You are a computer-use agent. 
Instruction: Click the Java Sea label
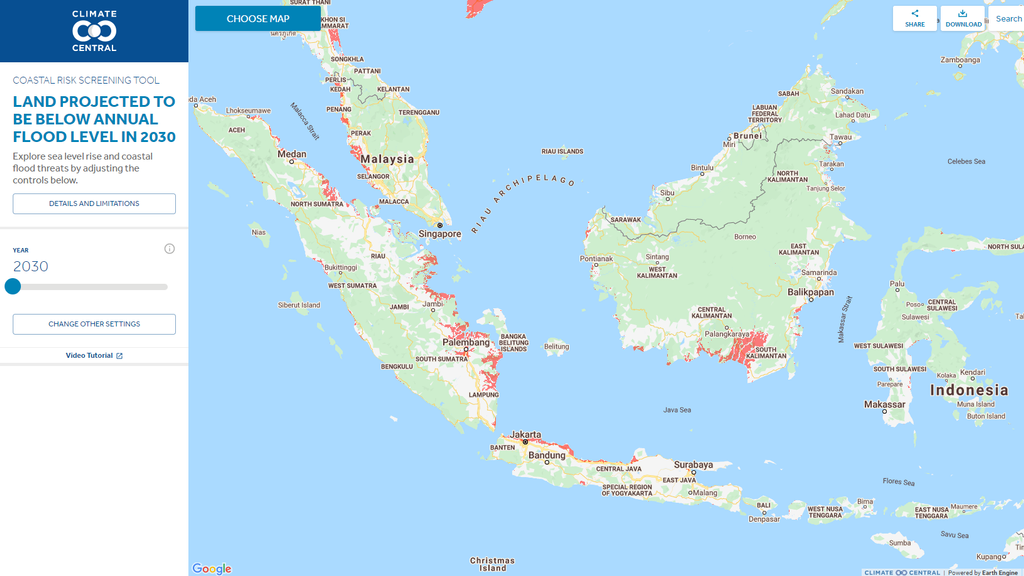[x=677, y=410]
